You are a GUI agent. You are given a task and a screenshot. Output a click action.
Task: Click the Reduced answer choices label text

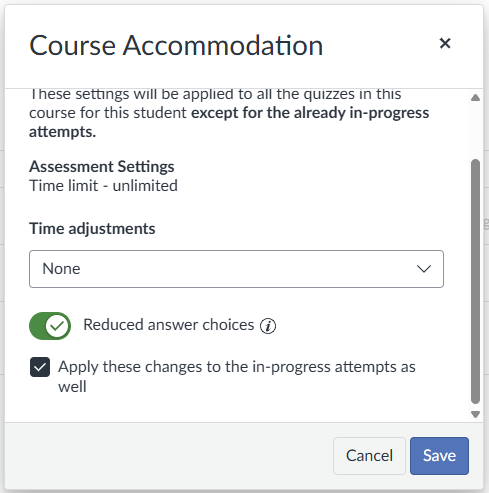tap(169, 325)
